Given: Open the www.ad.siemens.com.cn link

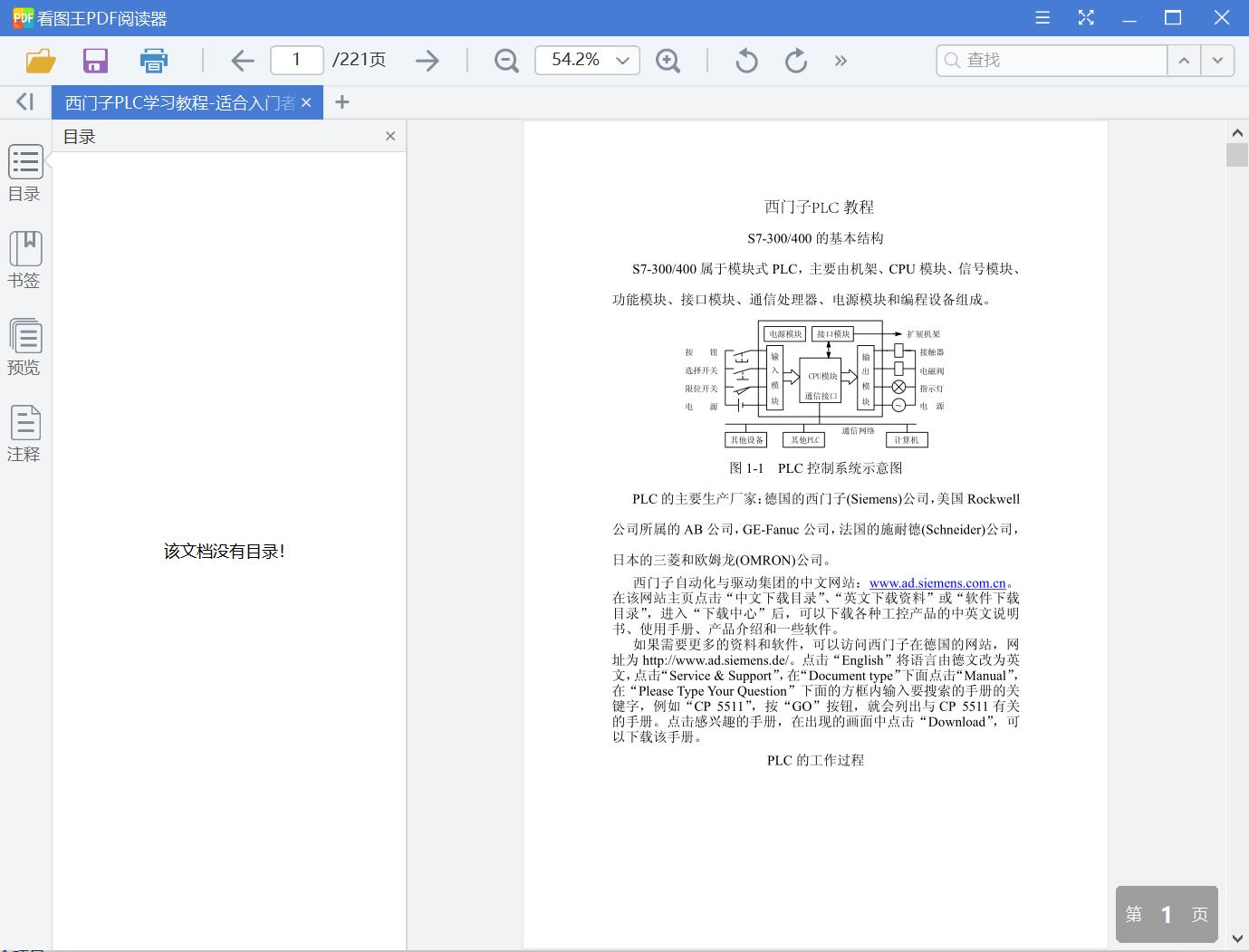Looking at the screenshot, I should click(937, 583).
